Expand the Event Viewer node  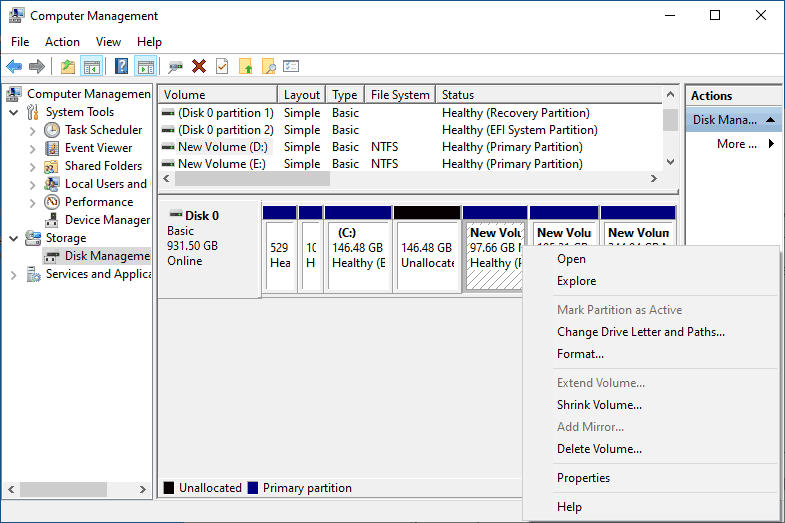(x=33, y=149)
